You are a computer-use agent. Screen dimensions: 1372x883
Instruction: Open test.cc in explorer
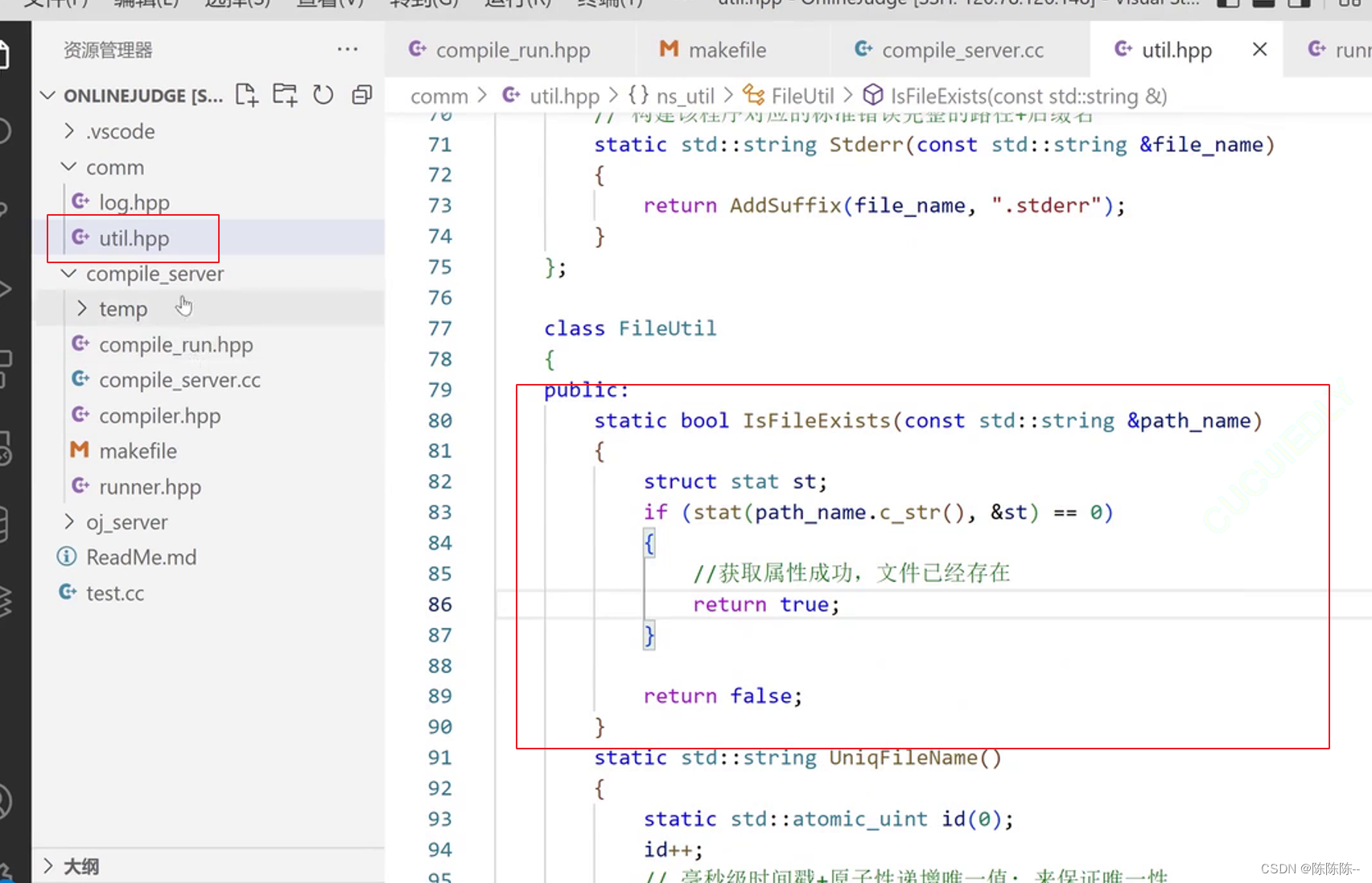click(209, 593)
